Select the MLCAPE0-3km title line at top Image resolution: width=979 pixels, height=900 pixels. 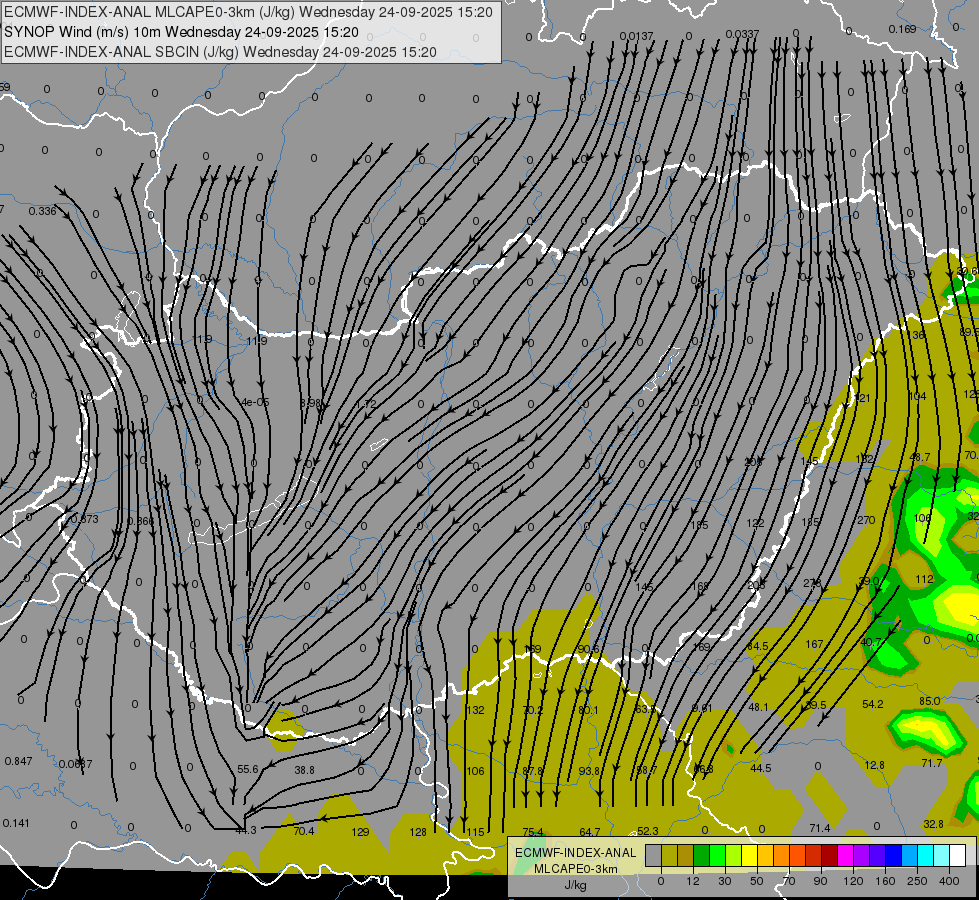[x=248, y=12]
